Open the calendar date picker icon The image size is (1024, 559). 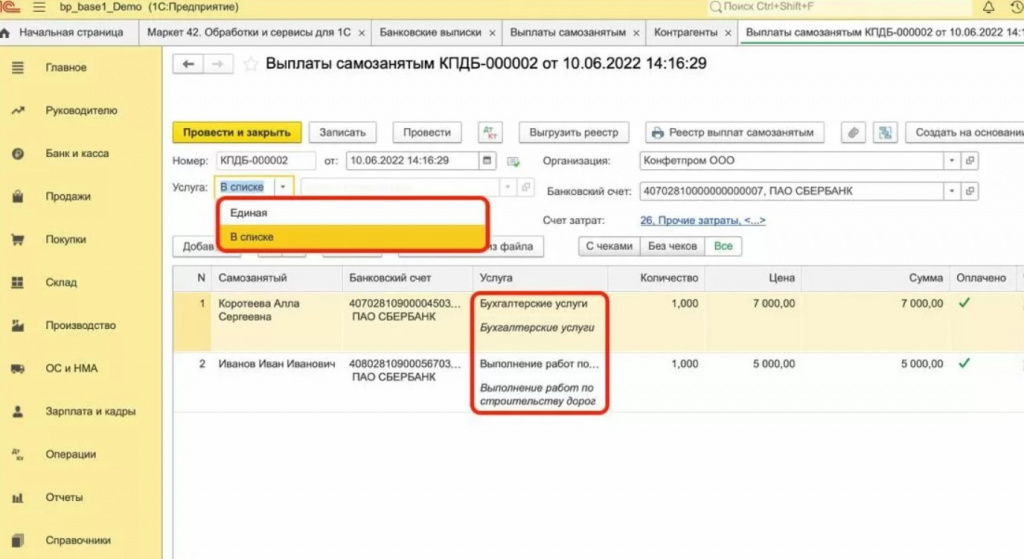[x=487, y=161]
